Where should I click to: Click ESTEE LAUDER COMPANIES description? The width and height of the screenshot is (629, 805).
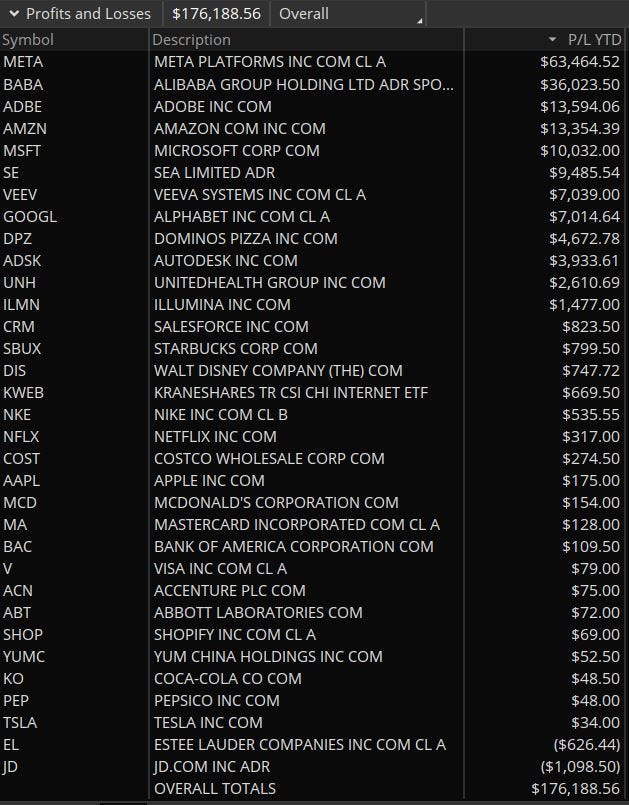pyautogui.click(x=300, y=745)
